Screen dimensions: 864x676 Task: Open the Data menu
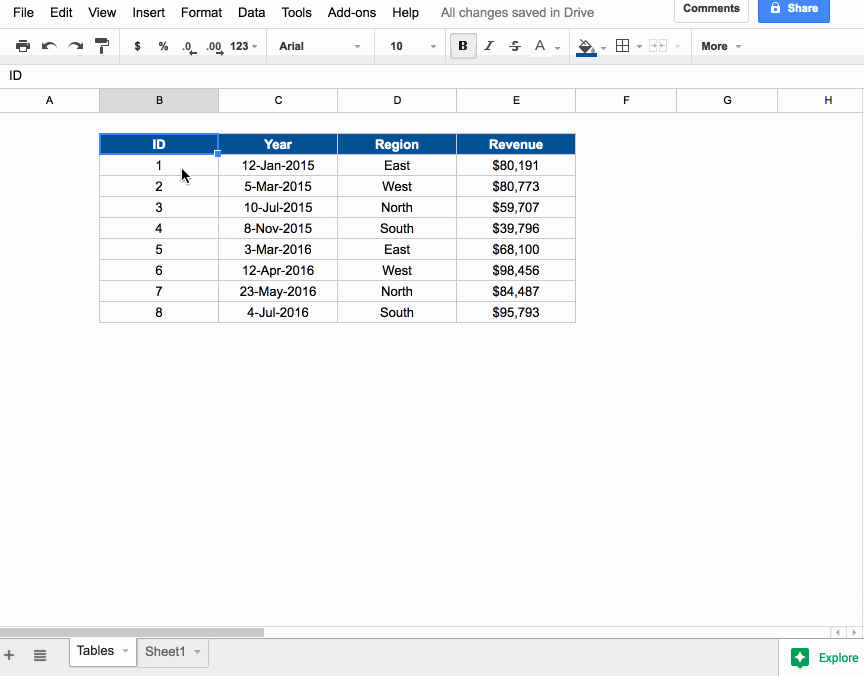pyautogui.click(x=251, y=13)
